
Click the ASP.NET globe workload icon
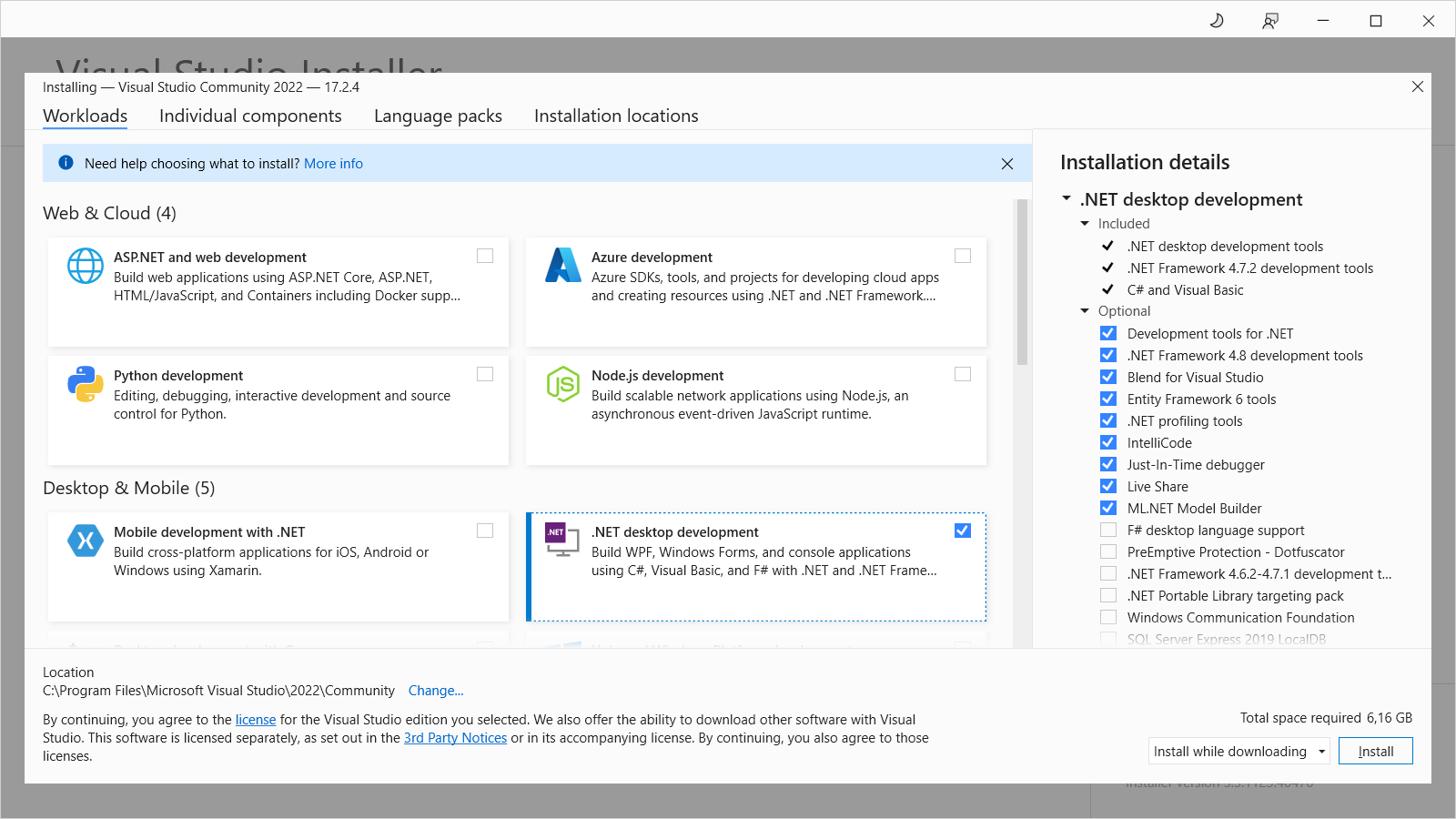pyautogui.click(x=86, y=266)
